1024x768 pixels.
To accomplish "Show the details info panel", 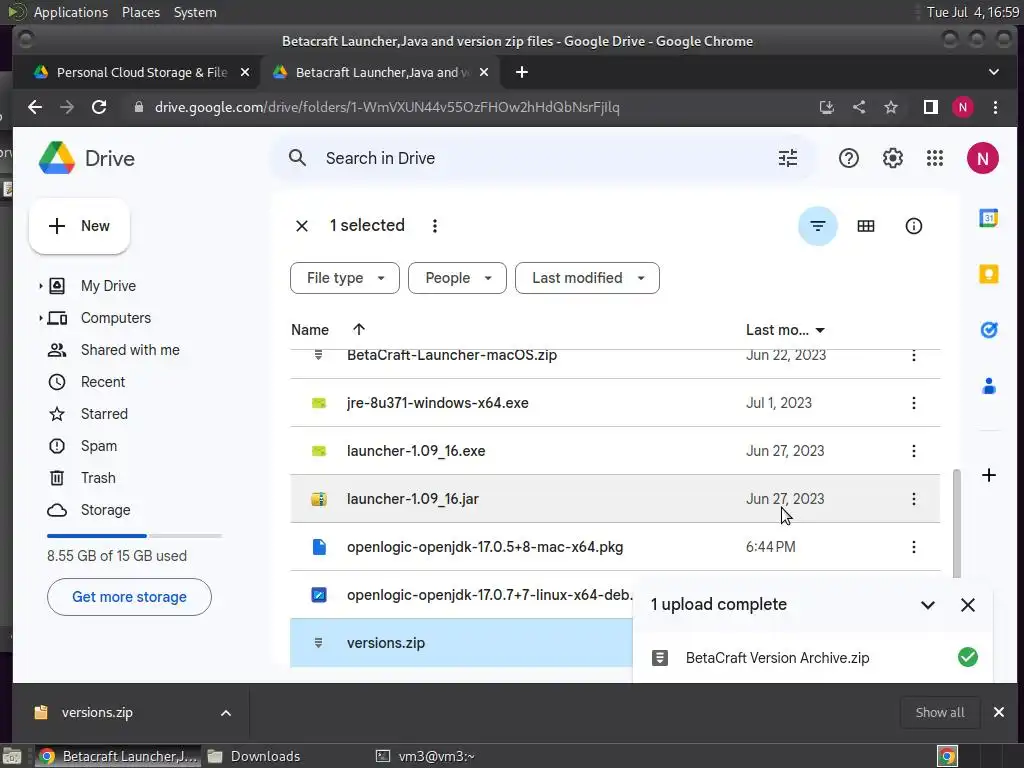I will [913, 226].
